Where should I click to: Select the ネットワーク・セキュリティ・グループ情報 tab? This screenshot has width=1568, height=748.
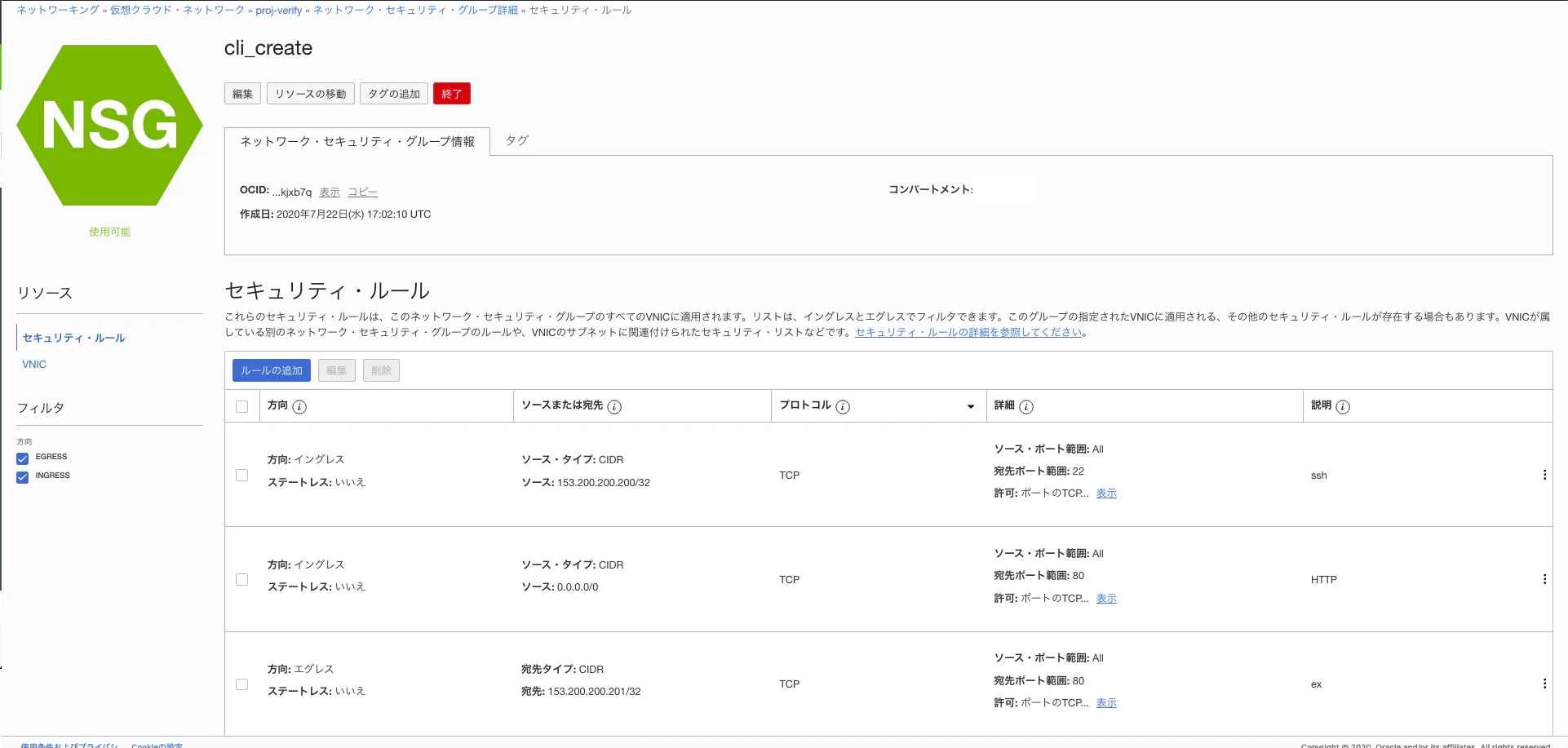click(x=357, y=141)
